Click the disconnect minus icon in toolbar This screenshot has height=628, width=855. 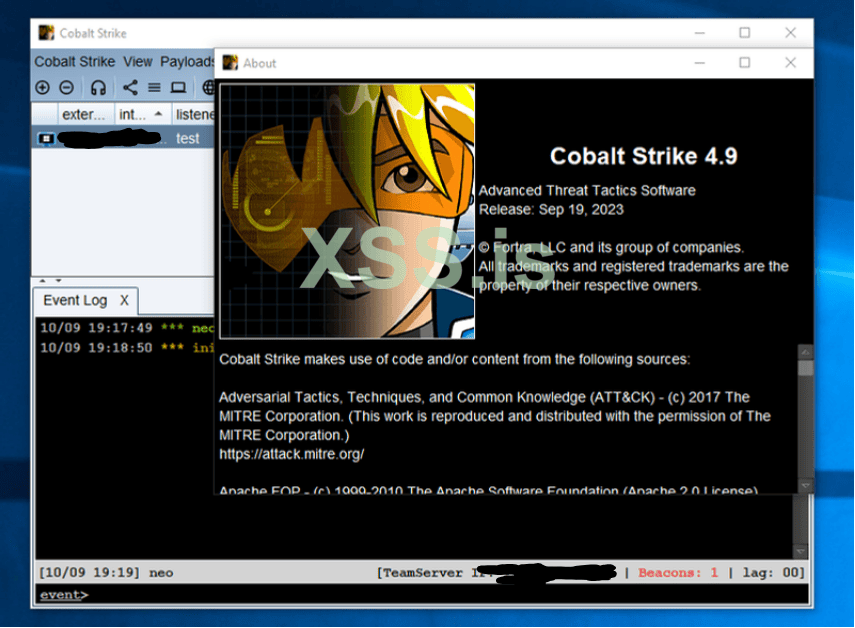tap(67, 87)
